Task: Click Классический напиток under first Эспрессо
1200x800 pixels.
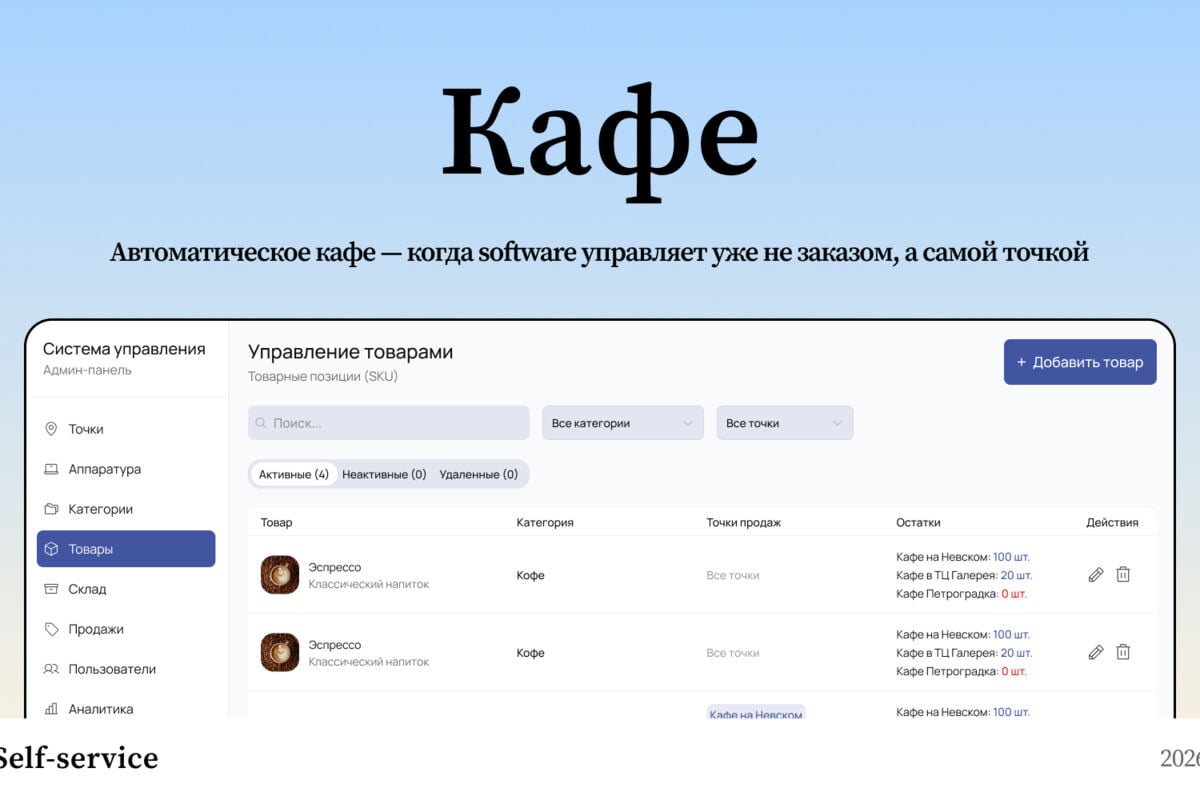Action: click(x=369, y=584)
